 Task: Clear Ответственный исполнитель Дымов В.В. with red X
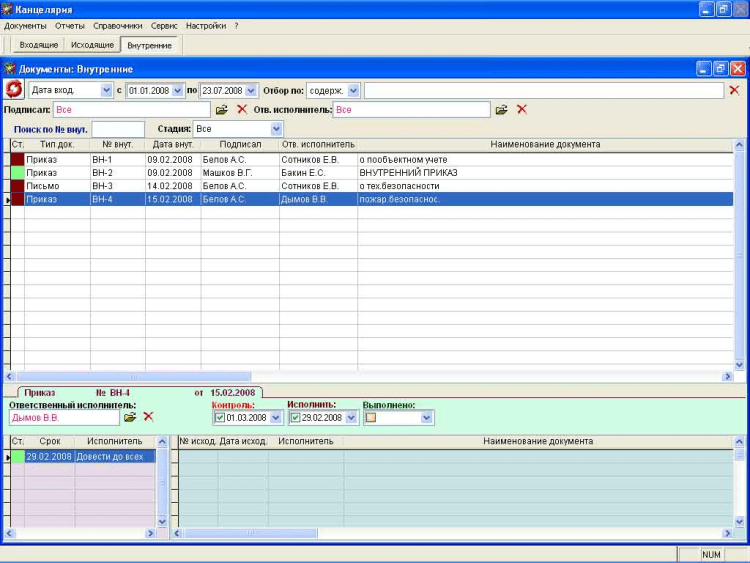149,417
